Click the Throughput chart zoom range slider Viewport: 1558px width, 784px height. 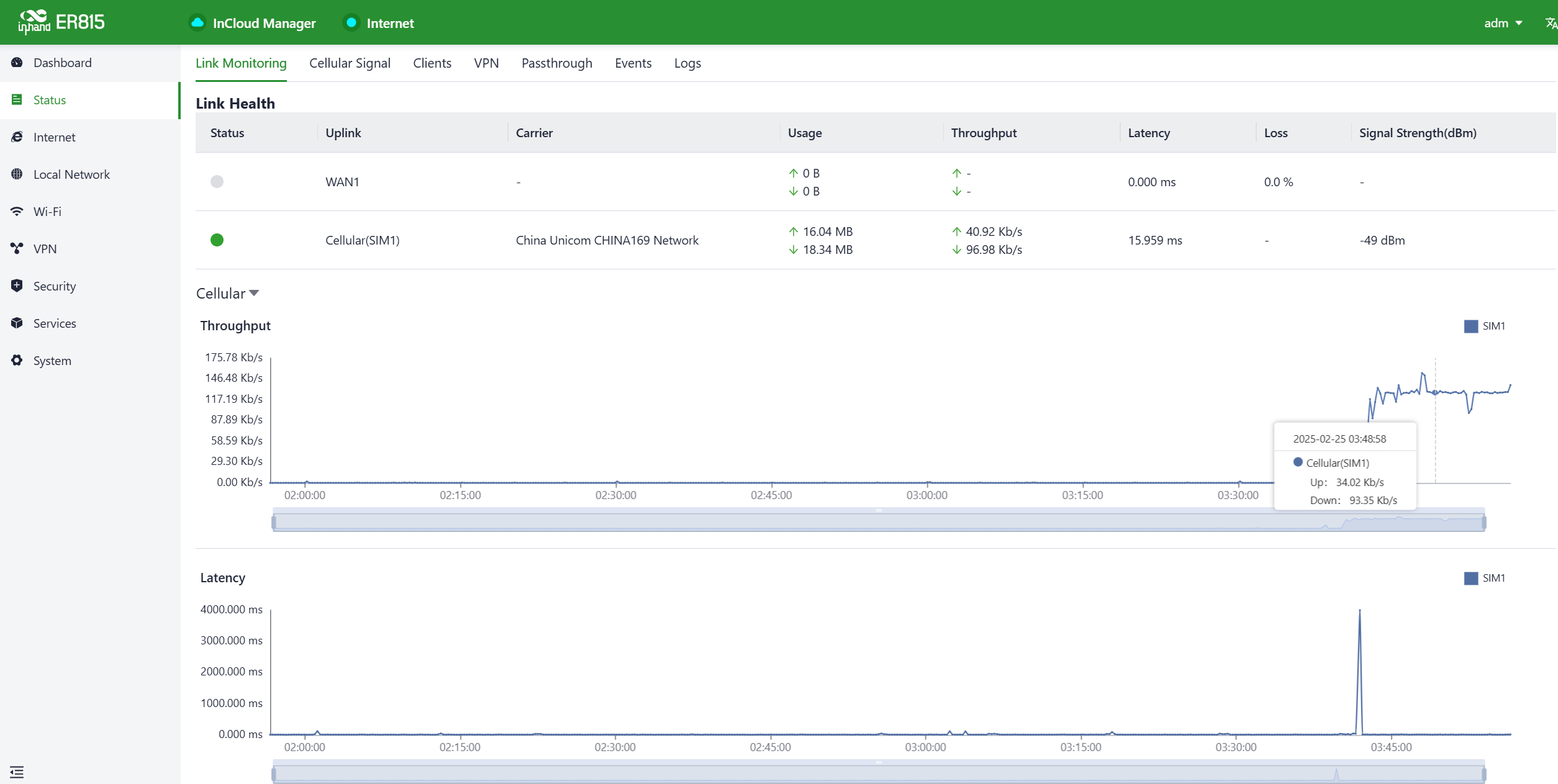point(878,523)
